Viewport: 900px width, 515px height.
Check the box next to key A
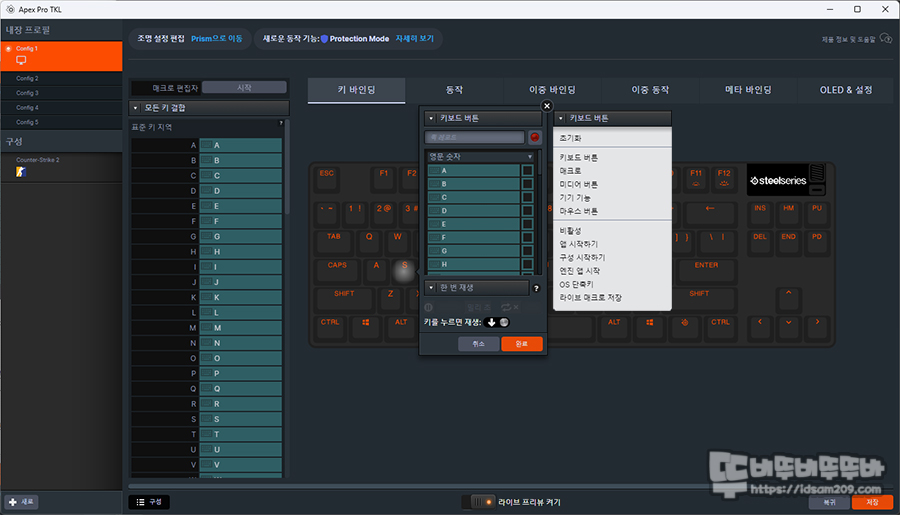[x=527, y=171]
